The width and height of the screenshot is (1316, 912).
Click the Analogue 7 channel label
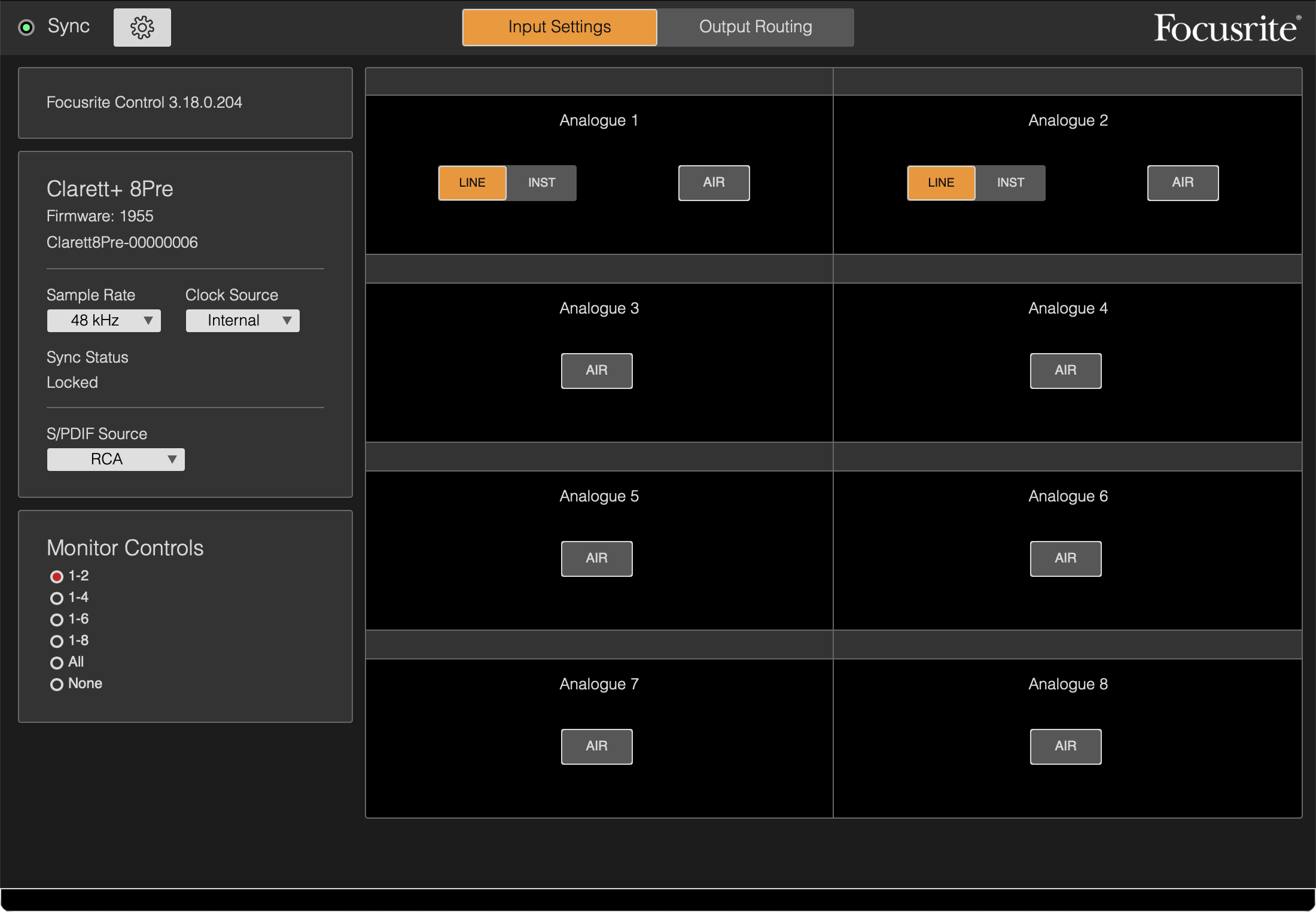tap(599, 684)
